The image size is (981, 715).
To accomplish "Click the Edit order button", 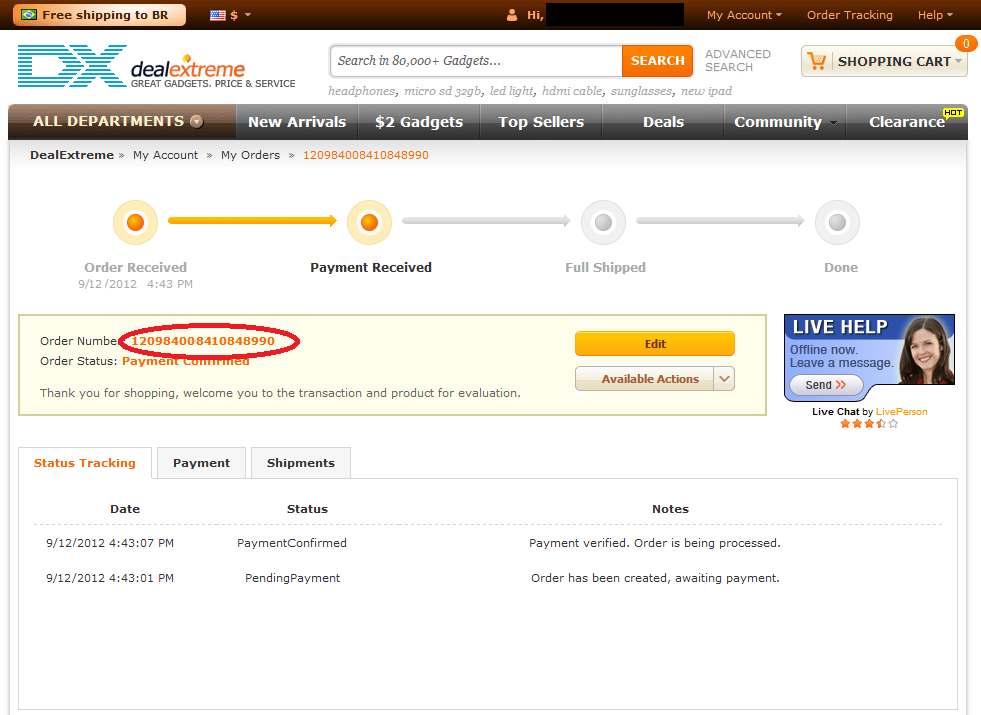I will [655, 344].
